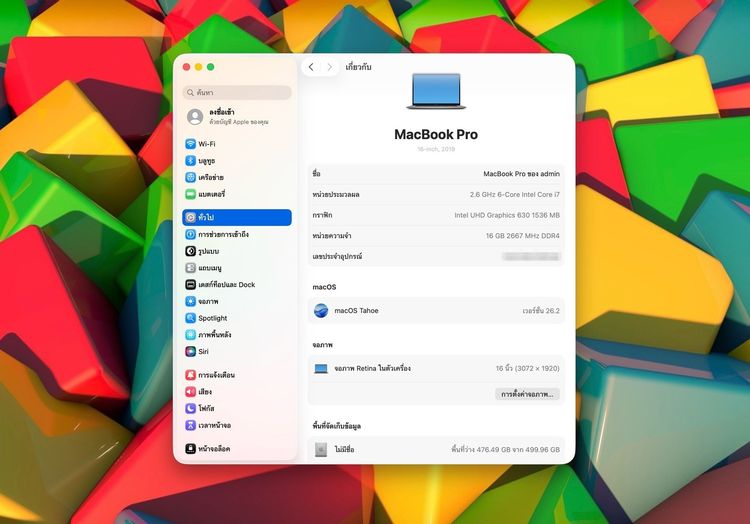Viewport: 750px width, 524px height.
Task: Open Spotlight settings icon
Action: pyautogui.click(x=190, y=318)
